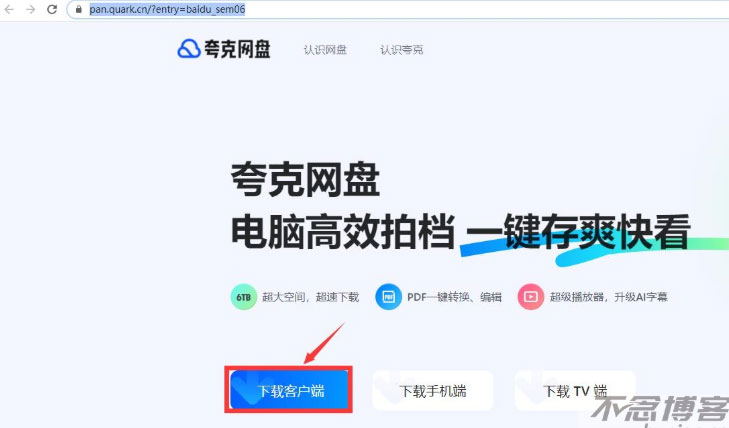Click the blue Quark cloud logo icon
The image size is (729, 428).
(x=188, y=48)
